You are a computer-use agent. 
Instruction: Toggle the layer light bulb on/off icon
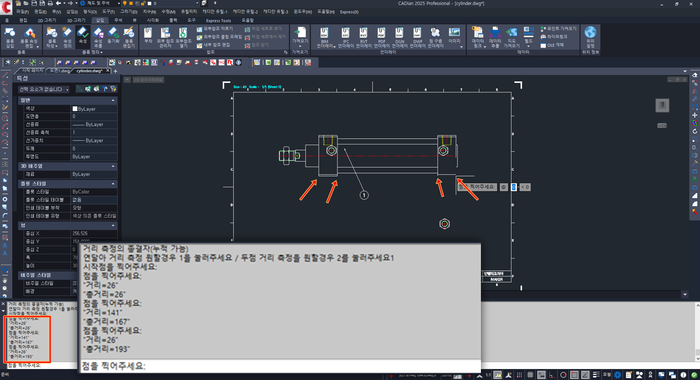(x=126, y=4)
